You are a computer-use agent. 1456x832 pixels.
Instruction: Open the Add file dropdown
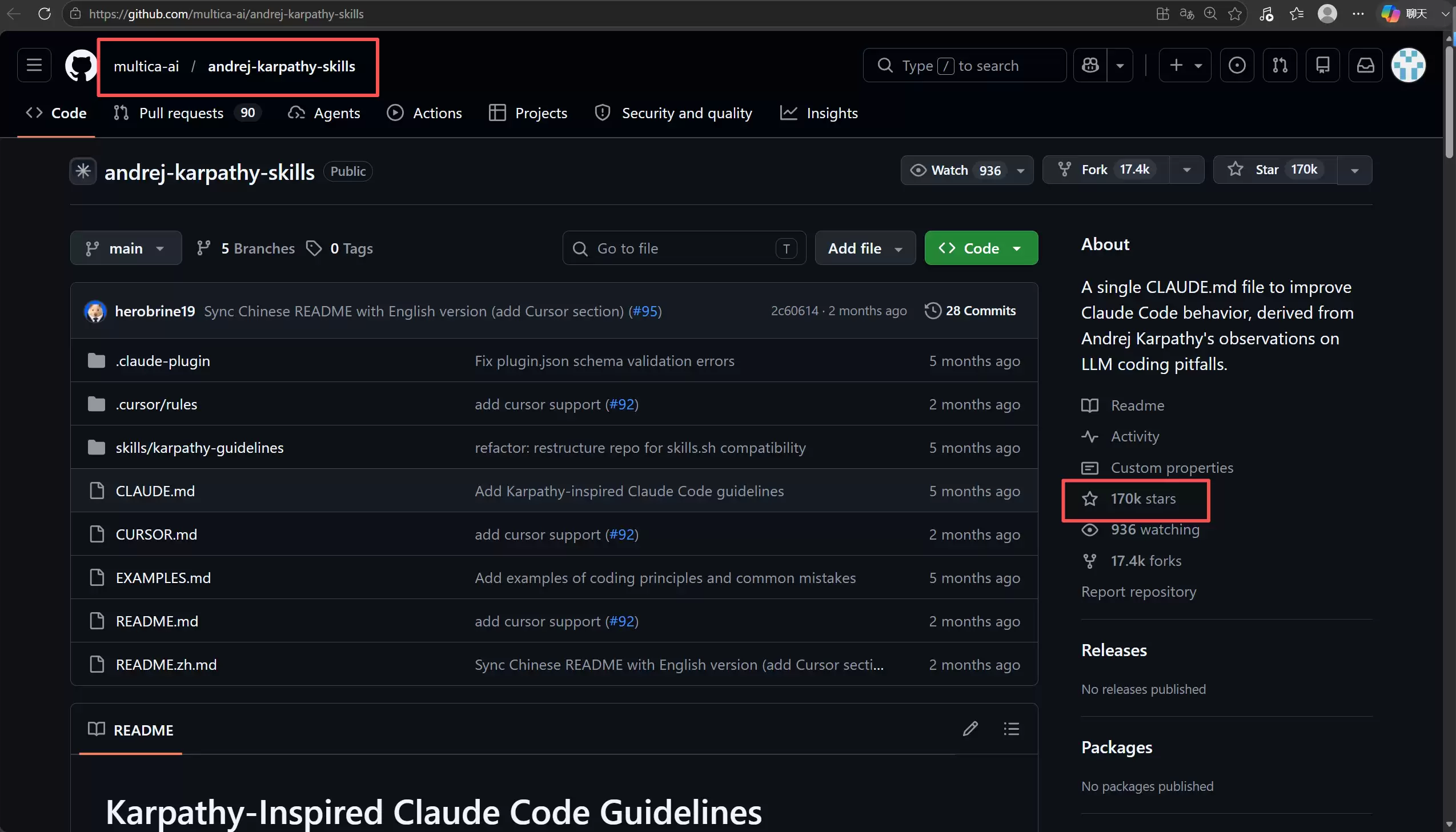pos(865,248)
